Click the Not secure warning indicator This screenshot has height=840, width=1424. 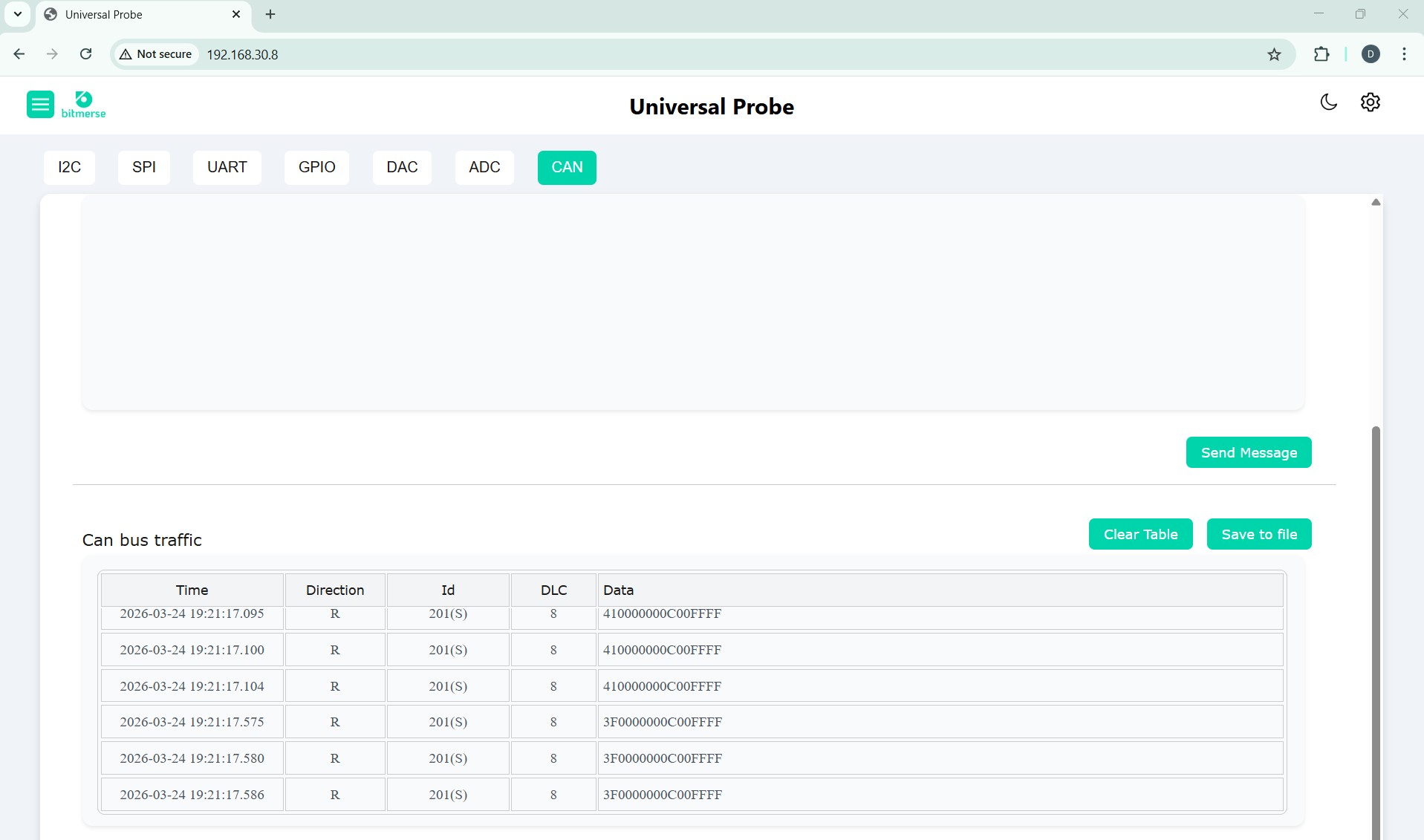tap(155, 53)
